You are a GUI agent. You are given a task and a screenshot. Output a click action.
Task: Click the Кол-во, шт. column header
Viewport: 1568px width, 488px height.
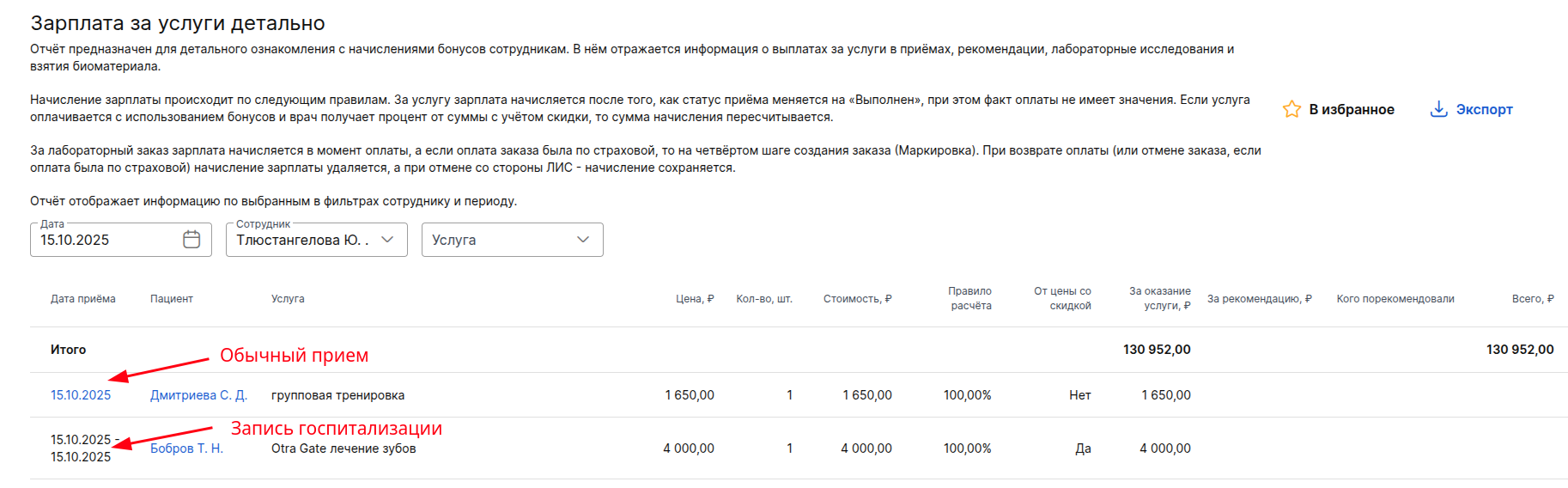click(x=763, y=299)
